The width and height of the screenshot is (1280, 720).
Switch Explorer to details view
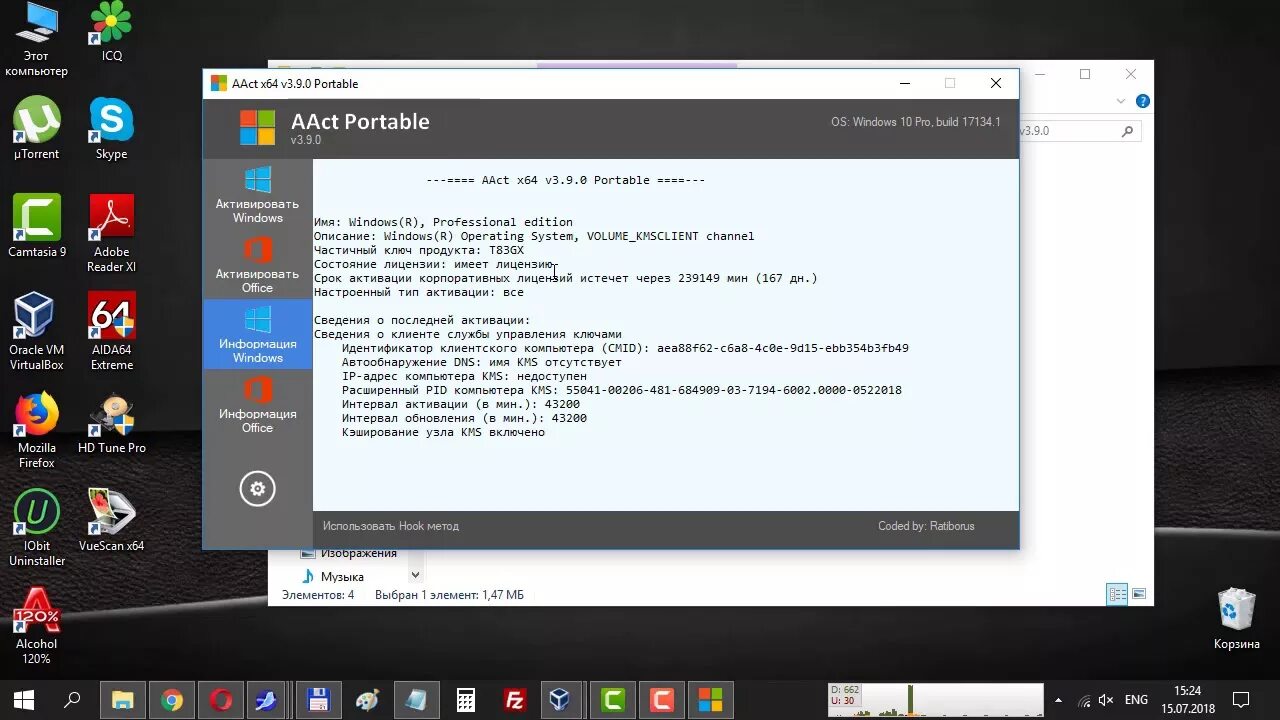pos(1117,595)
